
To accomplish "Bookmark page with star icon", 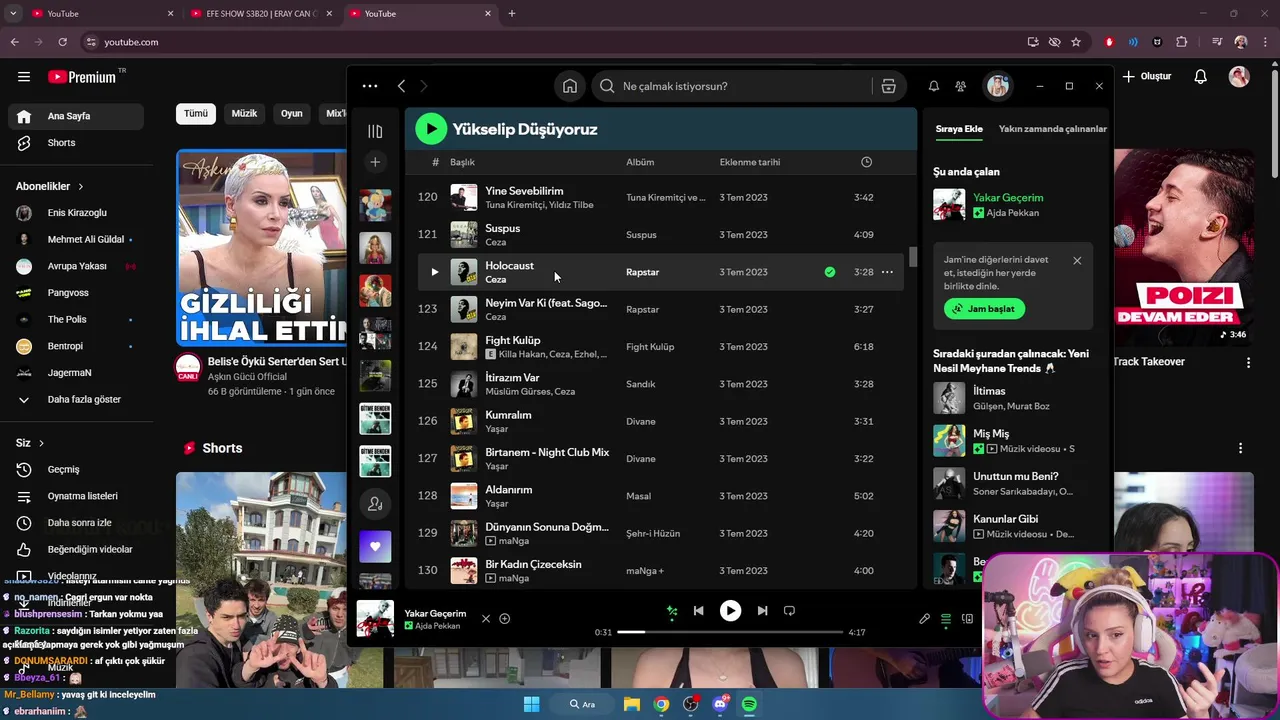I will pos(1076,42).
